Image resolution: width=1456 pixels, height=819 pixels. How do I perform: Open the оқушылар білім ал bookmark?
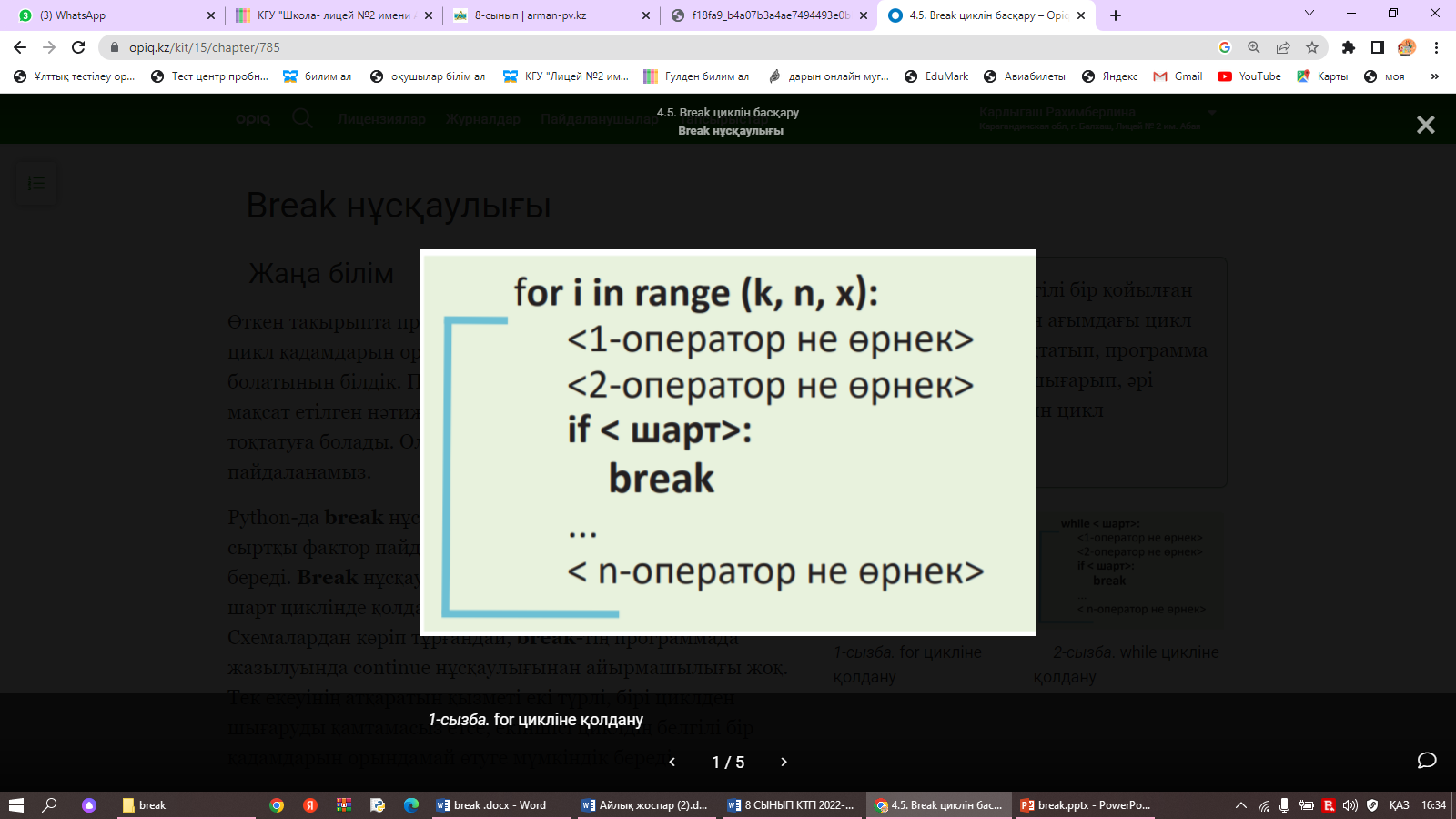pyautogui.click(x=428, y=76)
